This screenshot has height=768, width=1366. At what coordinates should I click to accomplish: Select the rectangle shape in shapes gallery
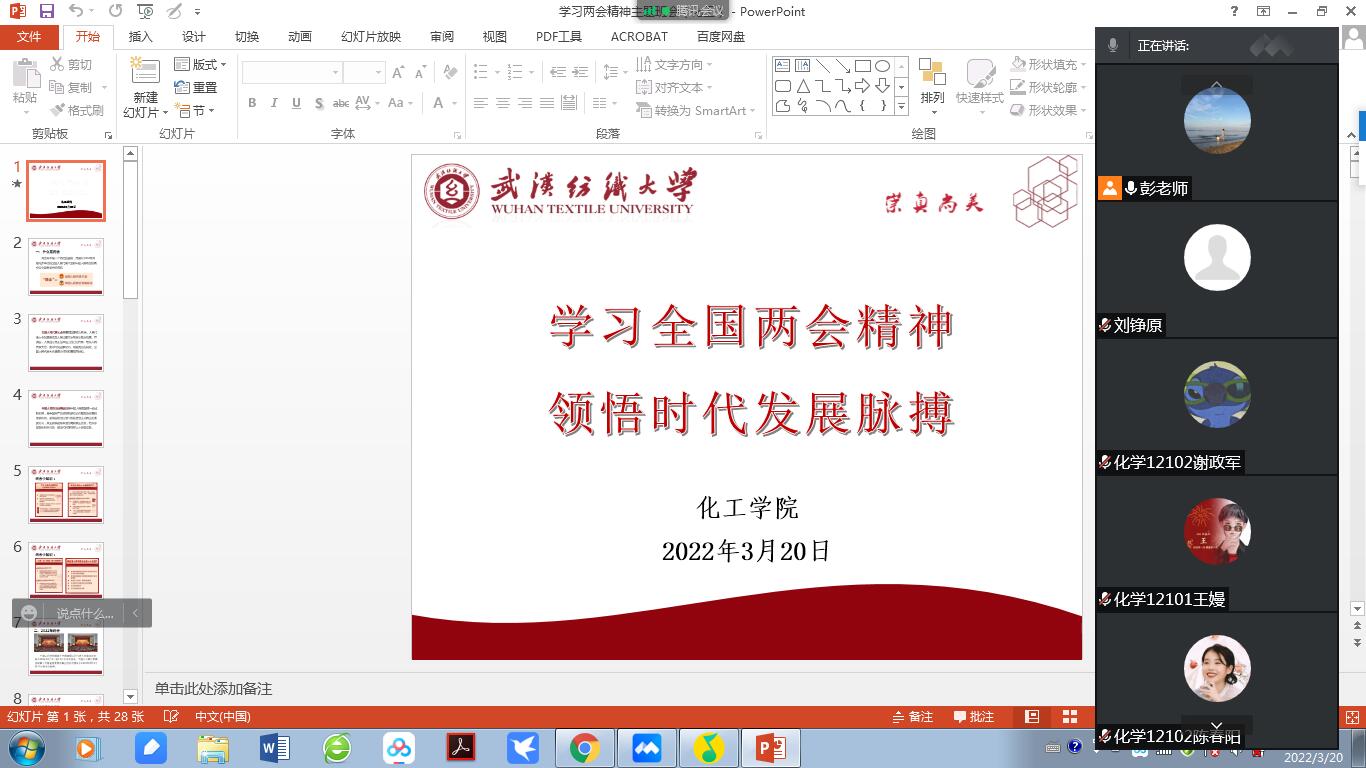[862, 66]
